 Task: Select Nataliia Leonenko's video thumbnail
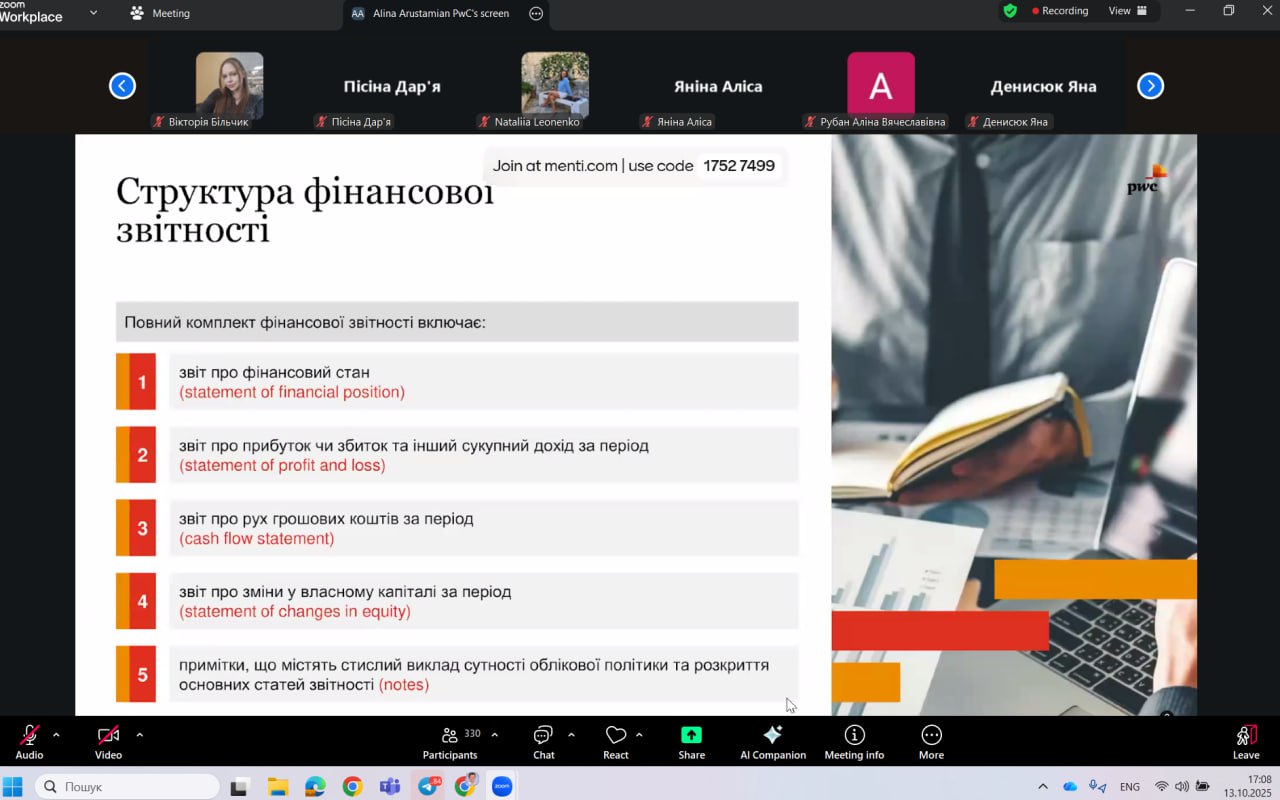pyautogui.click(x=555, y=85)
